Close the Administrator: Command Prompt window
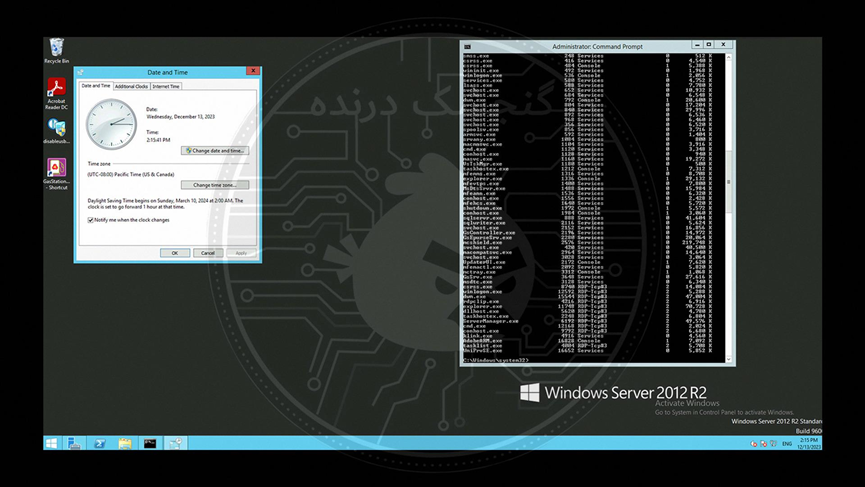 [723, 45]
